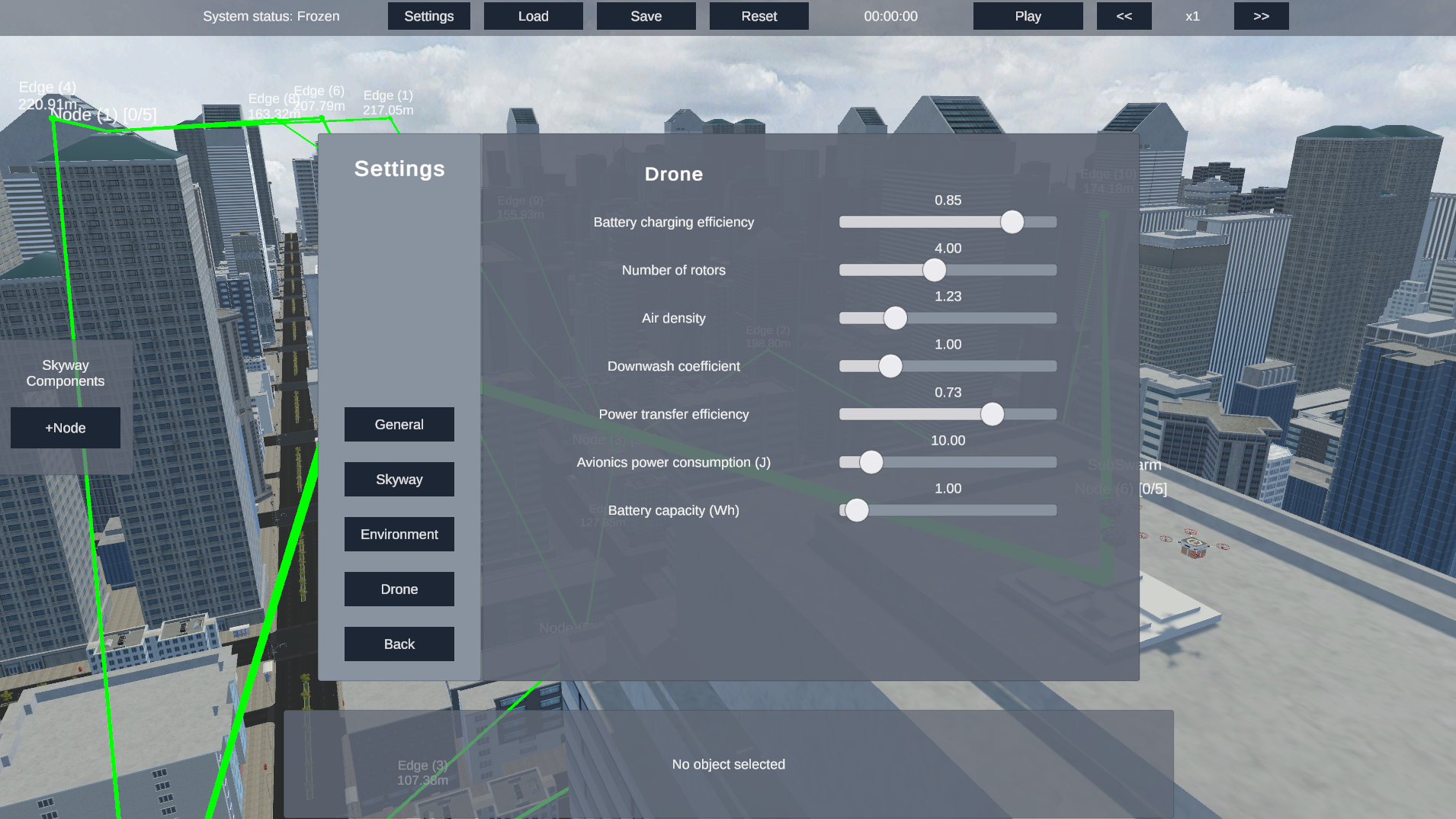Select the Node (1) [0/5] label
The width and height of the screenshot is (1456, 819).
(x=104, y=114)
